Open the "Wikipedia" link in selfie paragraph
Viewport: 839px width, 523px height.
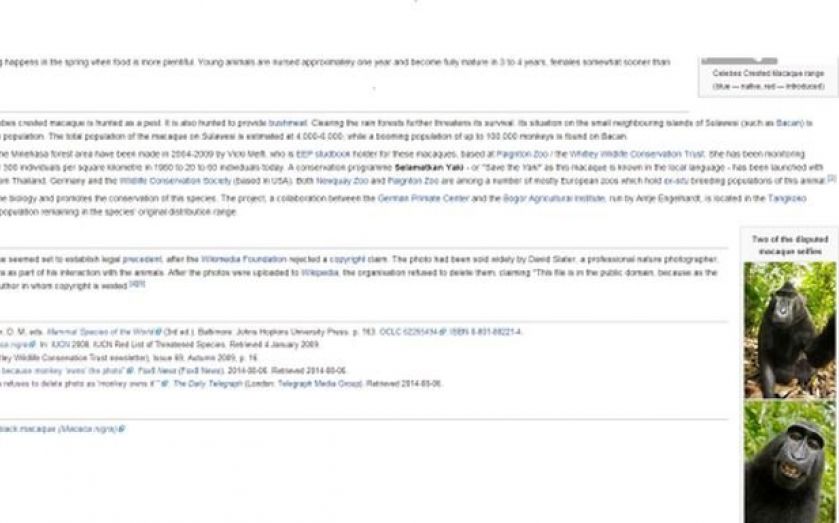319,272
